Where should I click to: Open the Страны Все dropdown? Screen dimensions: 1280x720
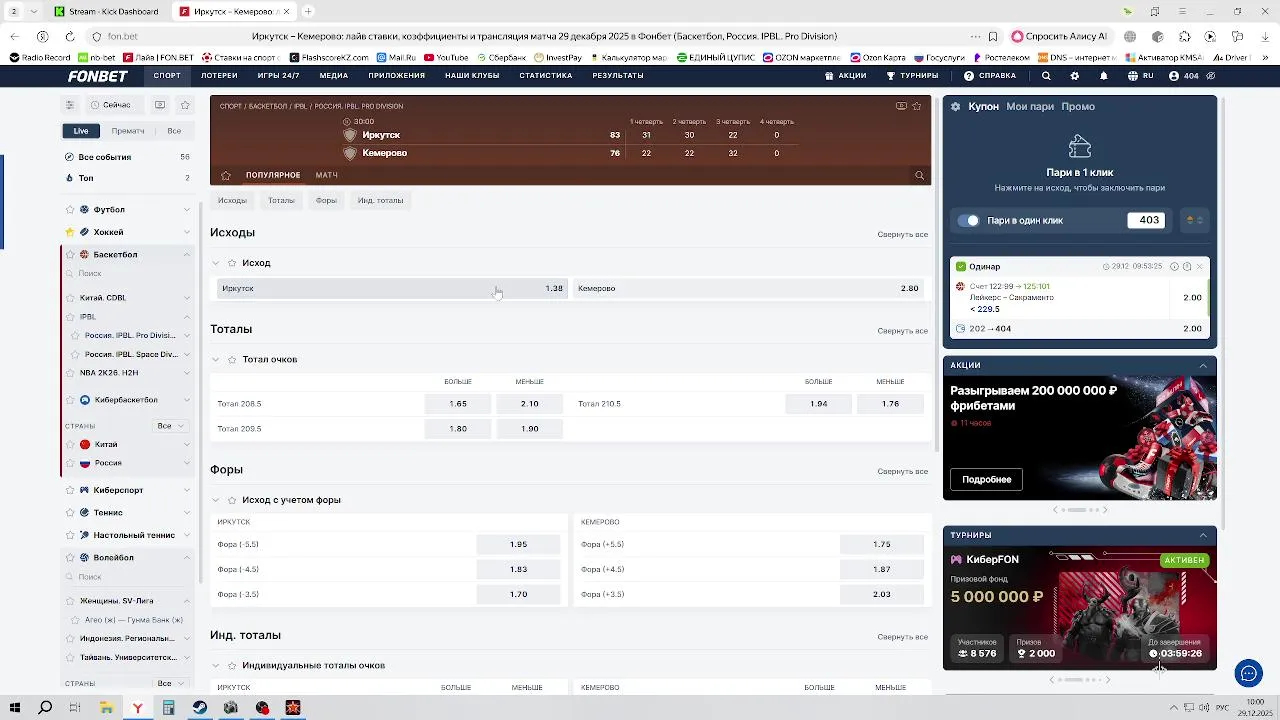[x=171, y=426]
